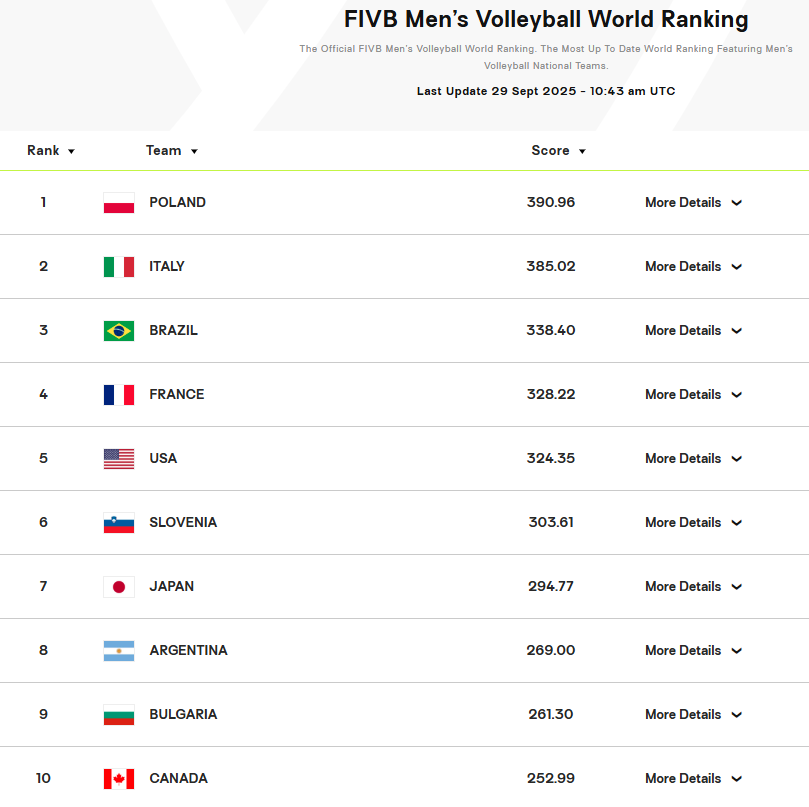Image resolution: width=809 pixels, height=807 pixels.
Task: Click the Brazil flag icon
Action: (118, 331)
